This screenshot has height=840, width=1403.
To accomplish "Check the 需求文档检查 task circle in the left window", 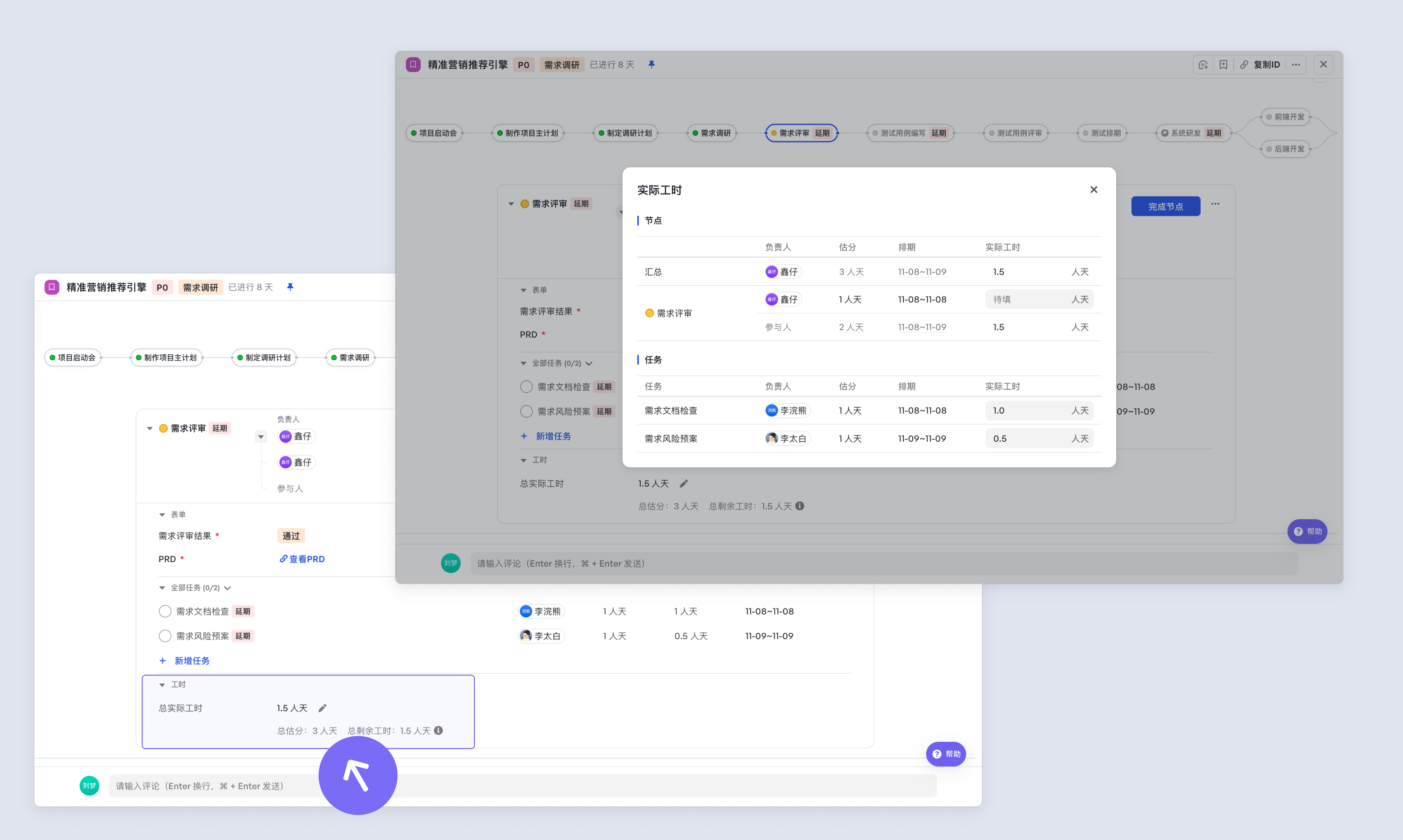I will click(x=165, y=611).
